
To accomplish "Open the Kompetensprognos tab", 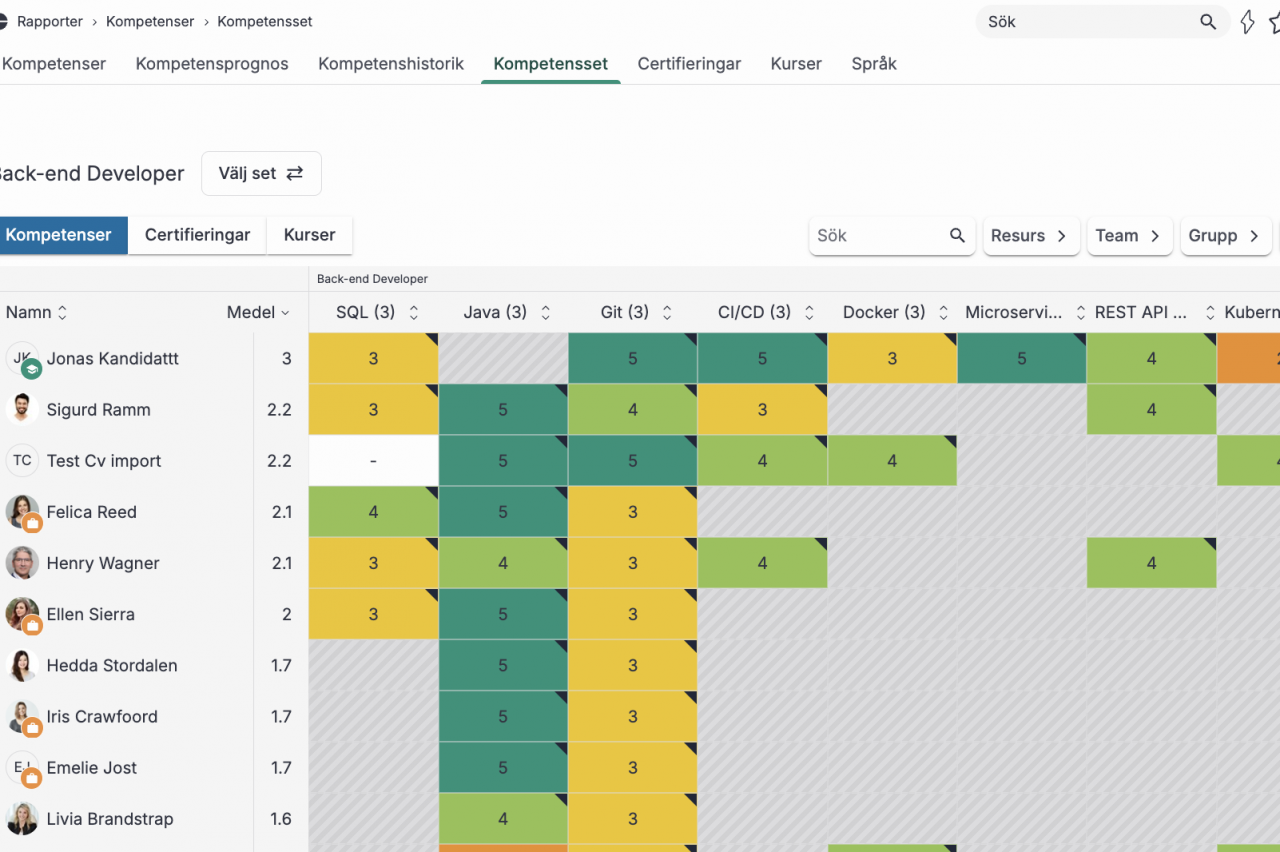I will coord(212,64).
